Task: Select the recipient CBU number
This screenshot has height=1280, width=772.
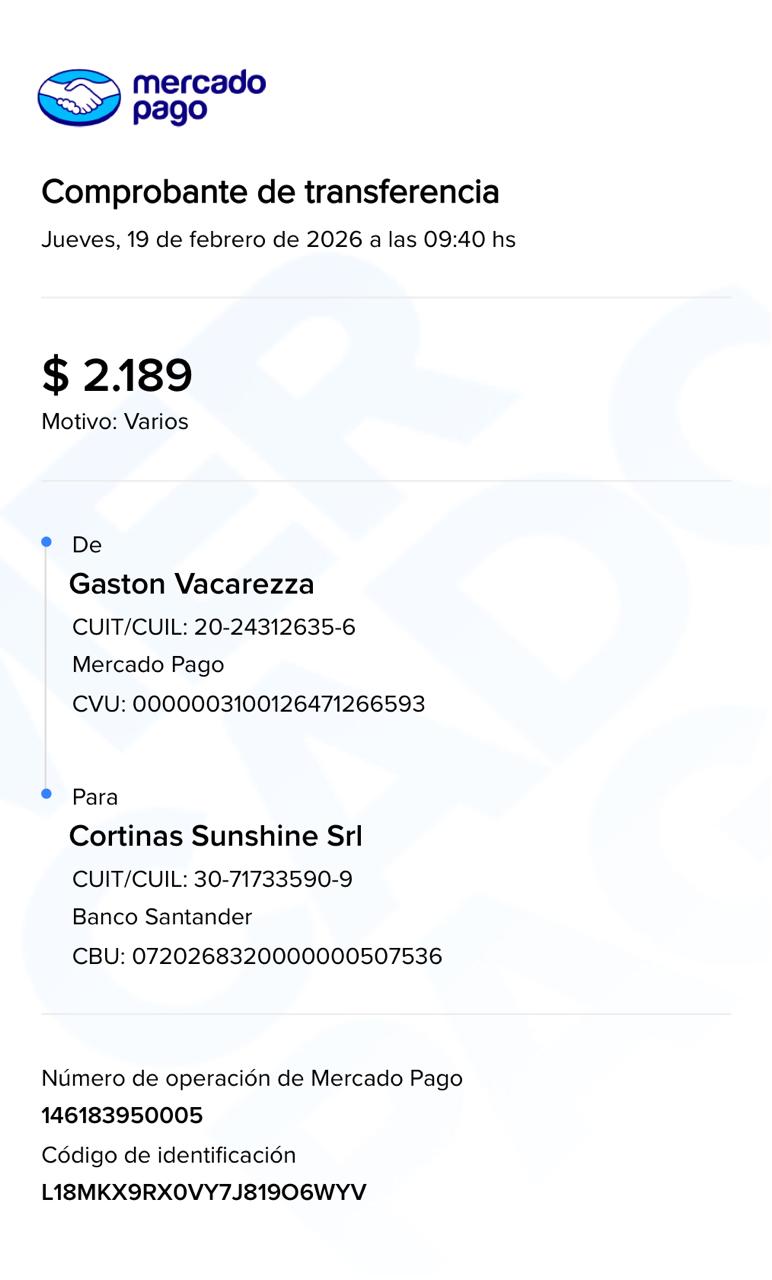Action: [257, 956]
